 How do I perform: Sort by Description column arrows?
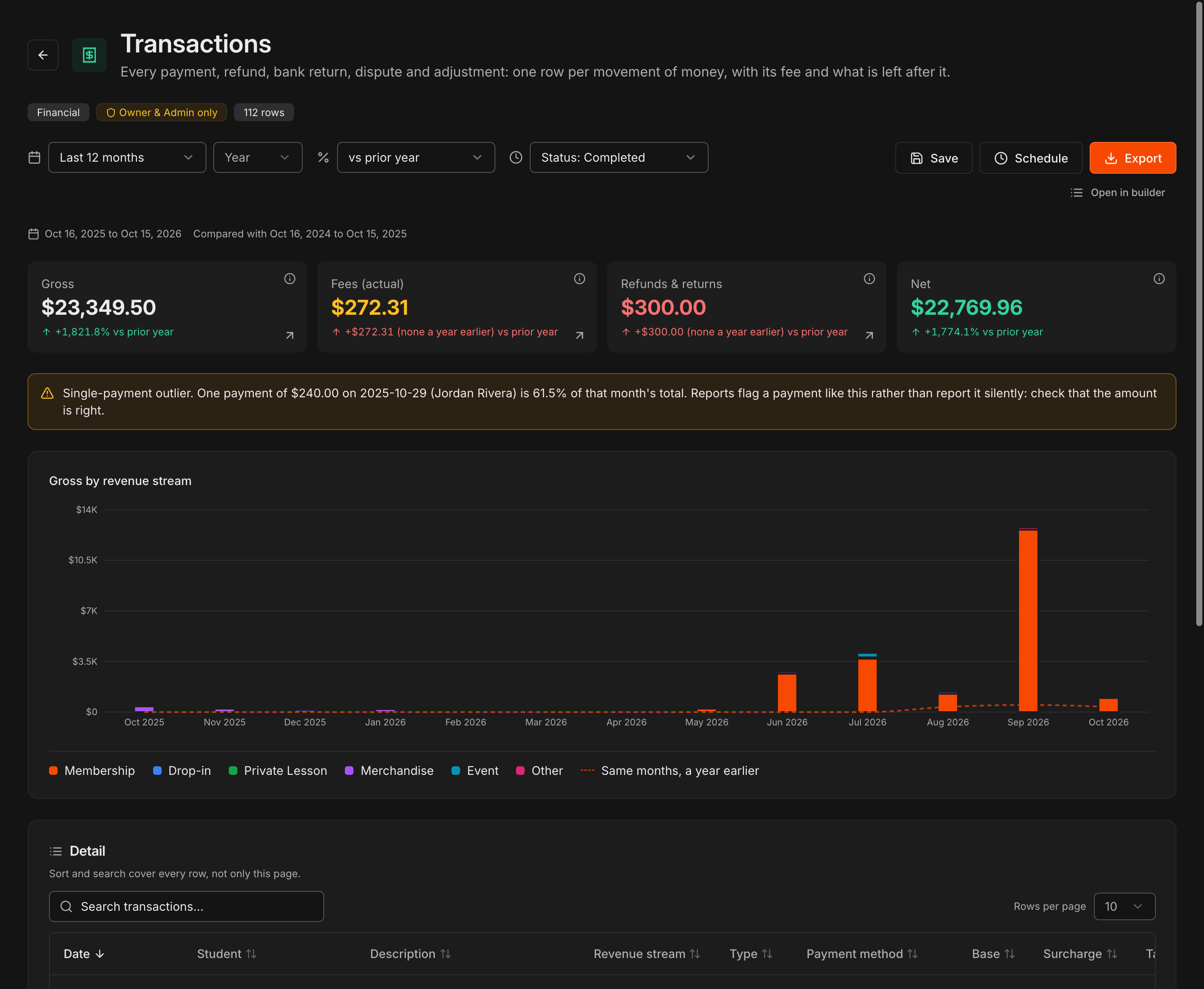445,954
